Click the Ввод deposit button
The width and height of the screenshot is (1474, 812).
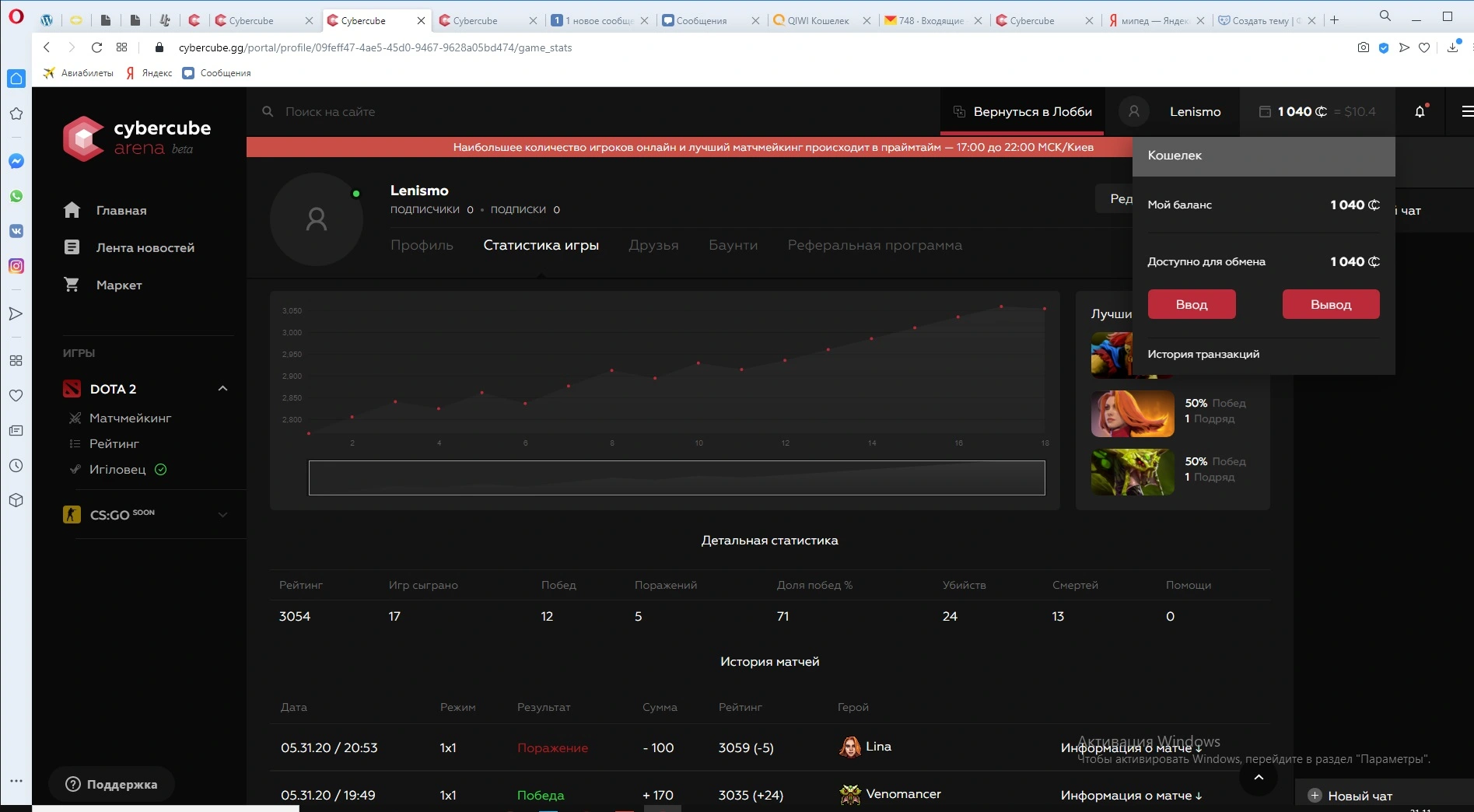(1192, 304)
